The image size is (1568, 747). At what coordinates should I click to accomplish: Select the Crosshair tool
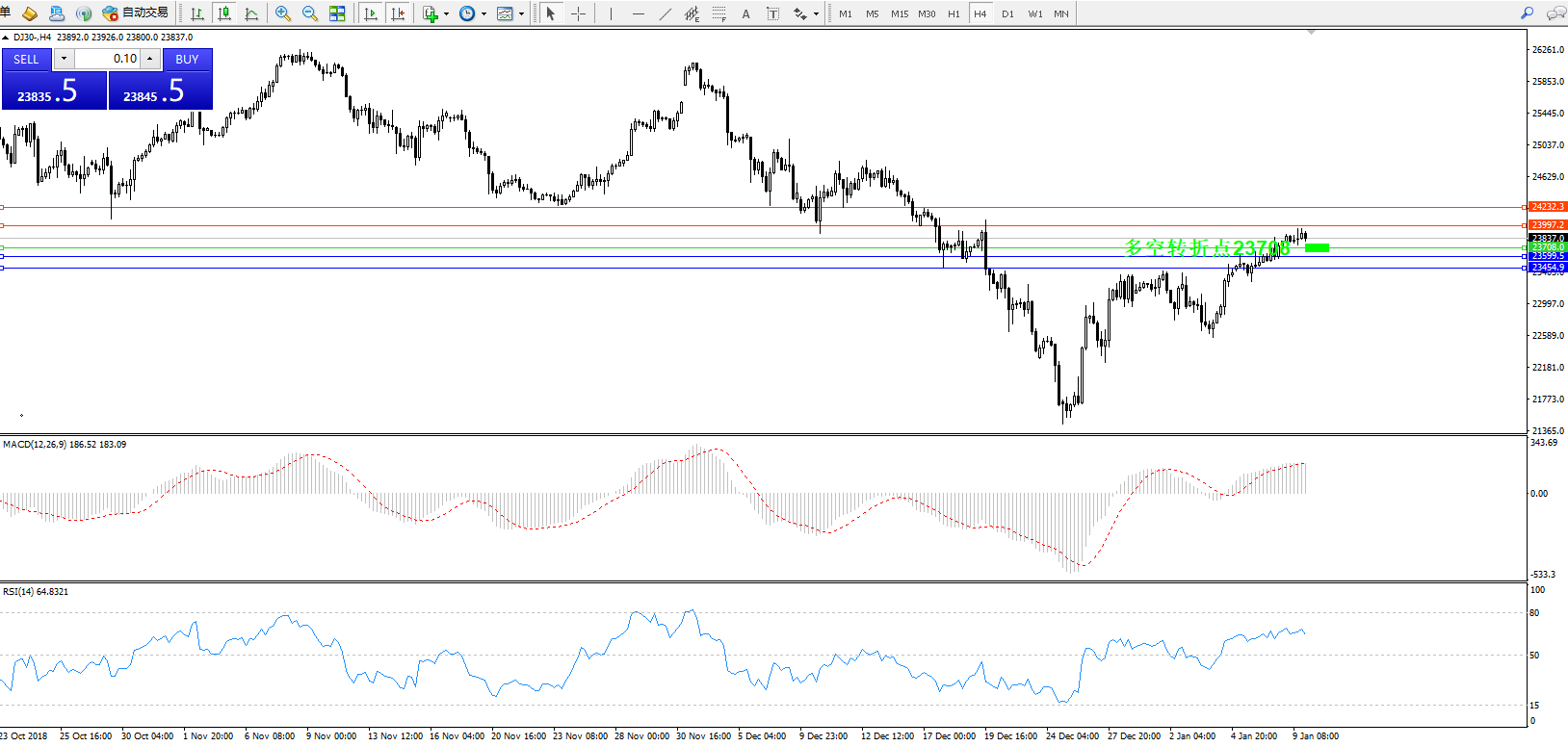[578, 13]
